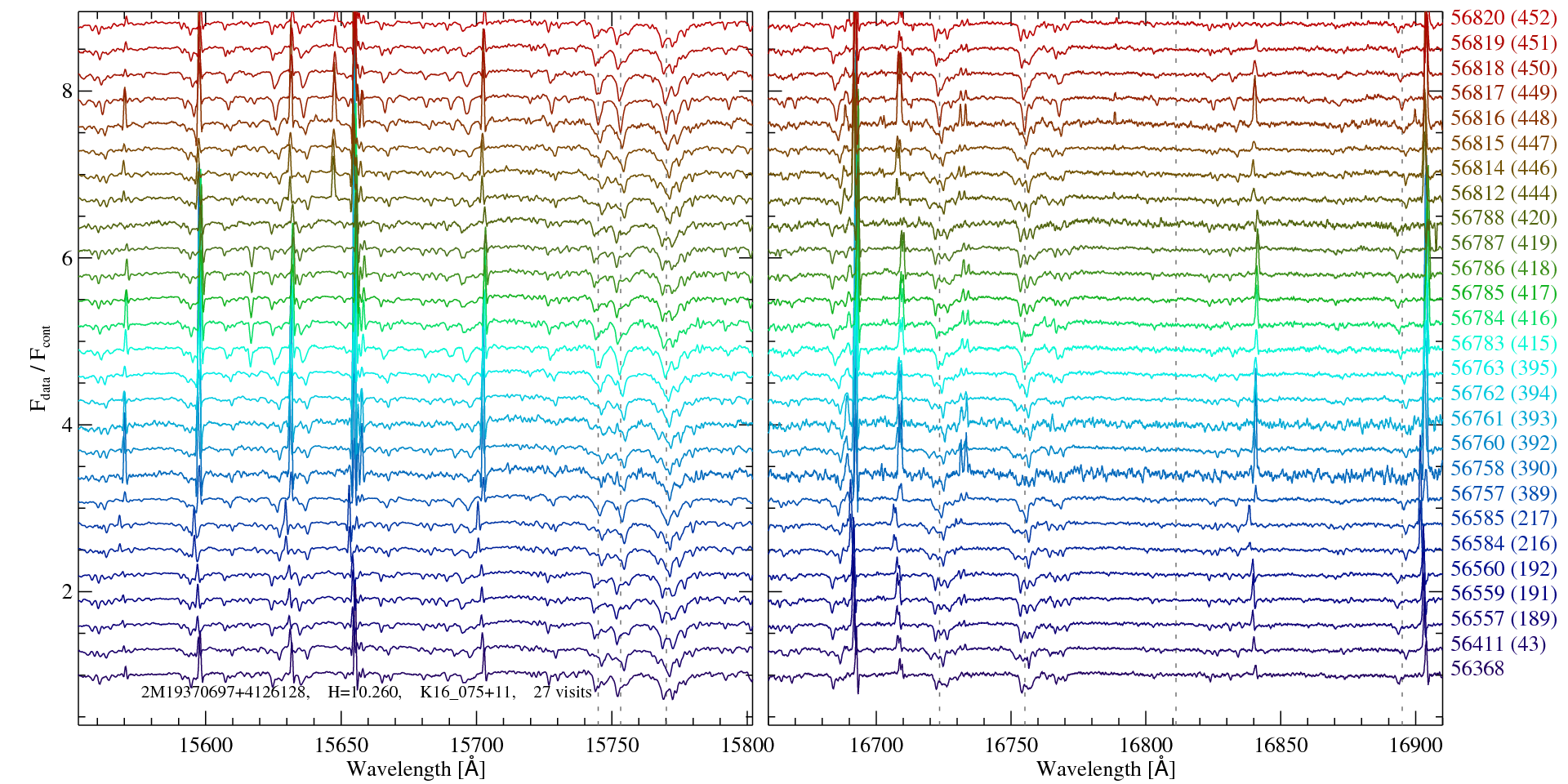This screenshot has width=1568, height=784.
Task: Click the left panel Wavelength [Å] axis title
Action: [x=416, y=768]
